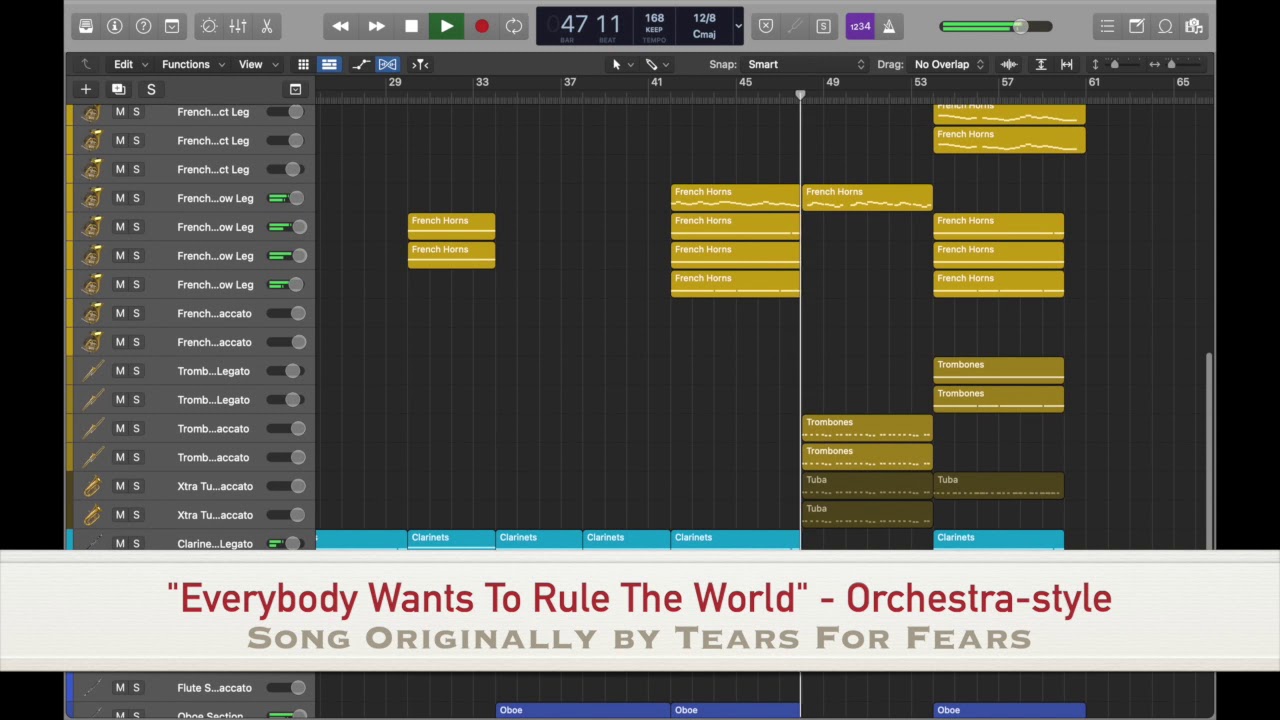Click vertical auto zoom button
1280x720 pixels.
(x=1041, y=64)
